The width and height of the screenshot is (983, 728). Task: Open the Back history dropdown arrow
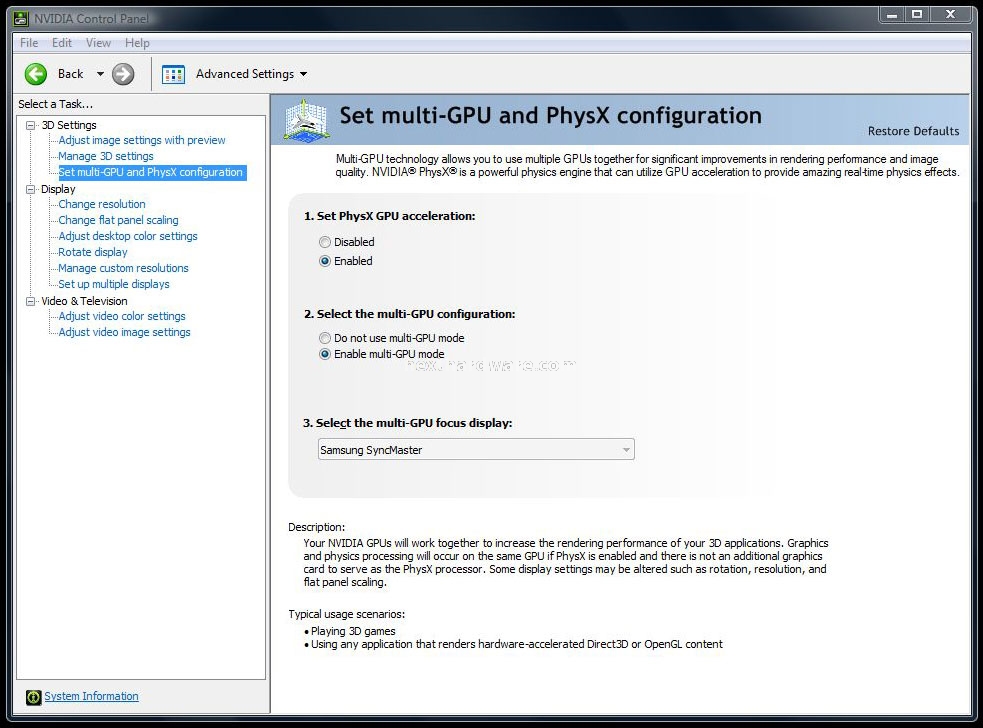pyautogui.click(x=100, y=74)
